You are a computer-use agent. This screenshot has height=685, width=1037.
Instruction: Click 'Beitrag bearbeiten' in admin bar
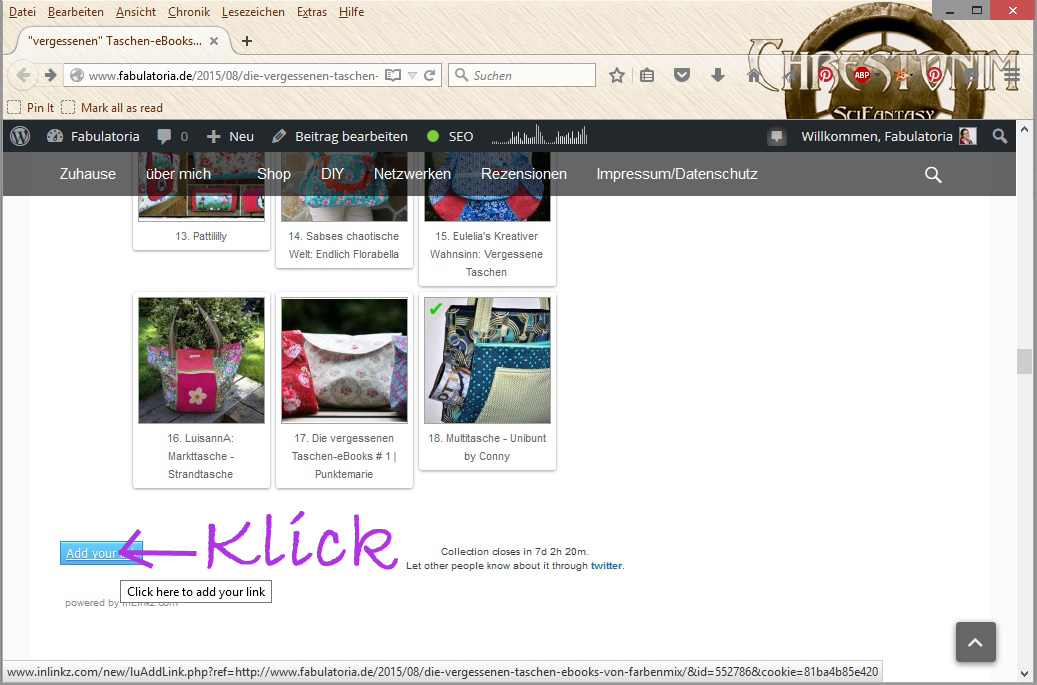point(339,136)
